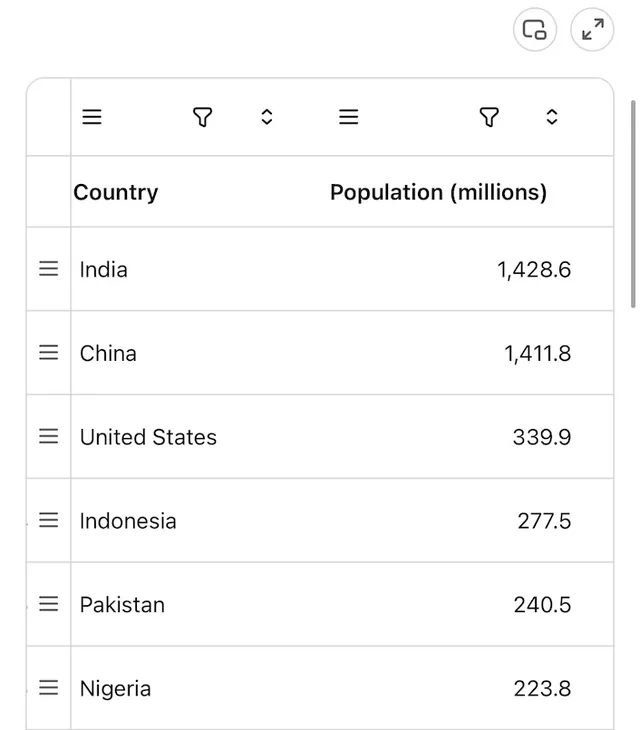Viewport: 640px width, 730px height.
Task: Click the China row handle
Action: [x=48, y=352]
